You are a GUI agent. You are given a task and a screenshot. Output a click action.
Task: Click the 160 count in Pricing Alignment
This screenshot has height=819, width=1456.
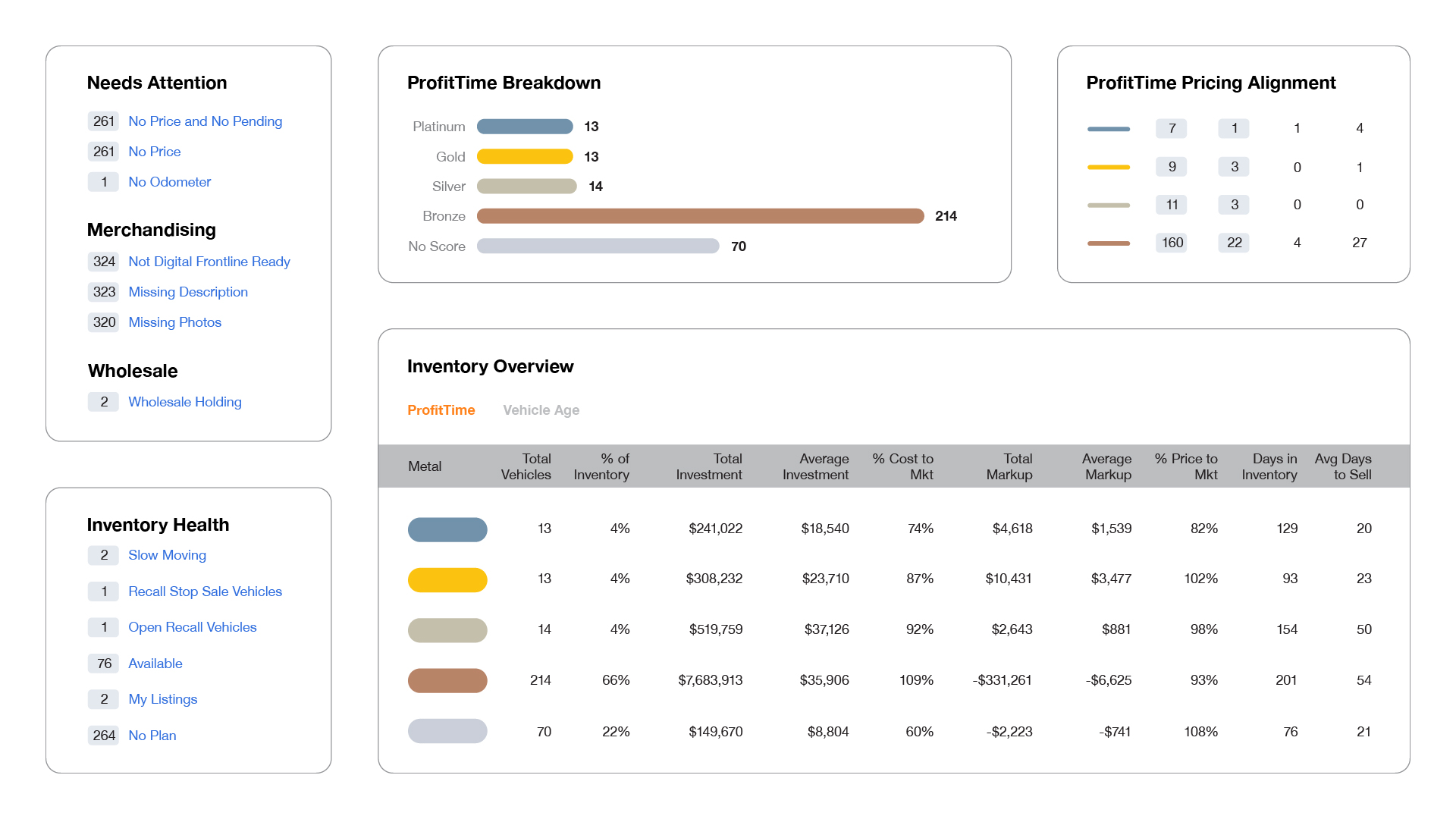click(1172, 243)
